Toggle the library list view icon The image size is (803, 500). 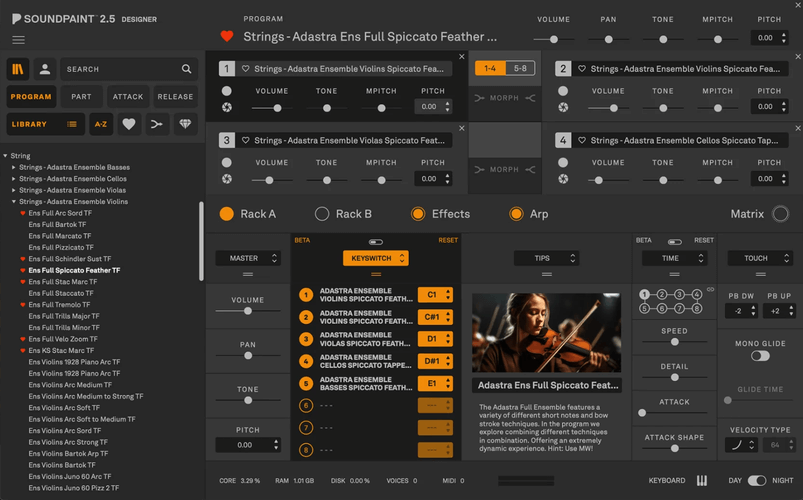pyautogui.click(x=72, y=124)
